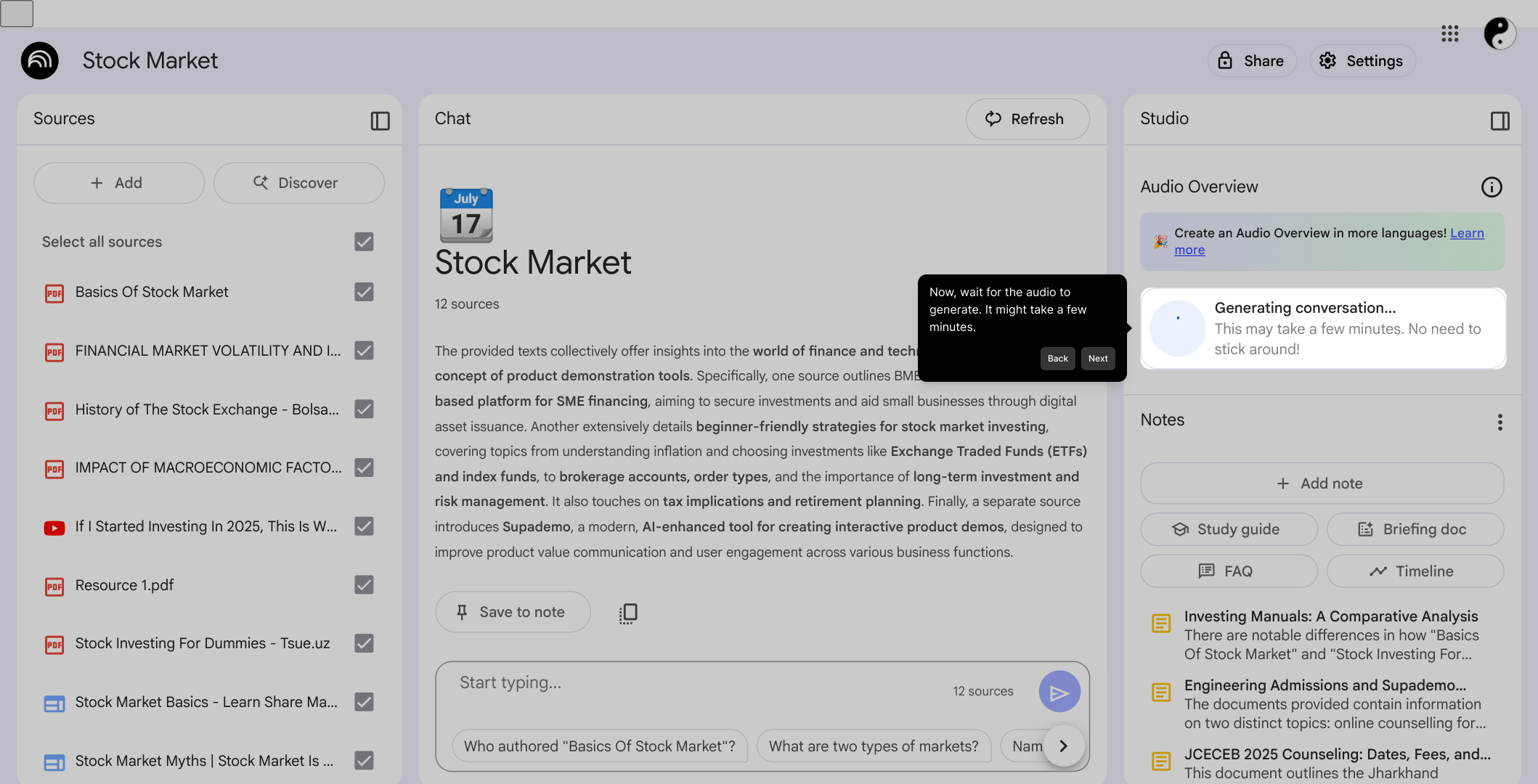Click the 12 sources label in chat input
Image resolution: width=1538 pixels, height=784 pixels.
[x=983, y=692]
